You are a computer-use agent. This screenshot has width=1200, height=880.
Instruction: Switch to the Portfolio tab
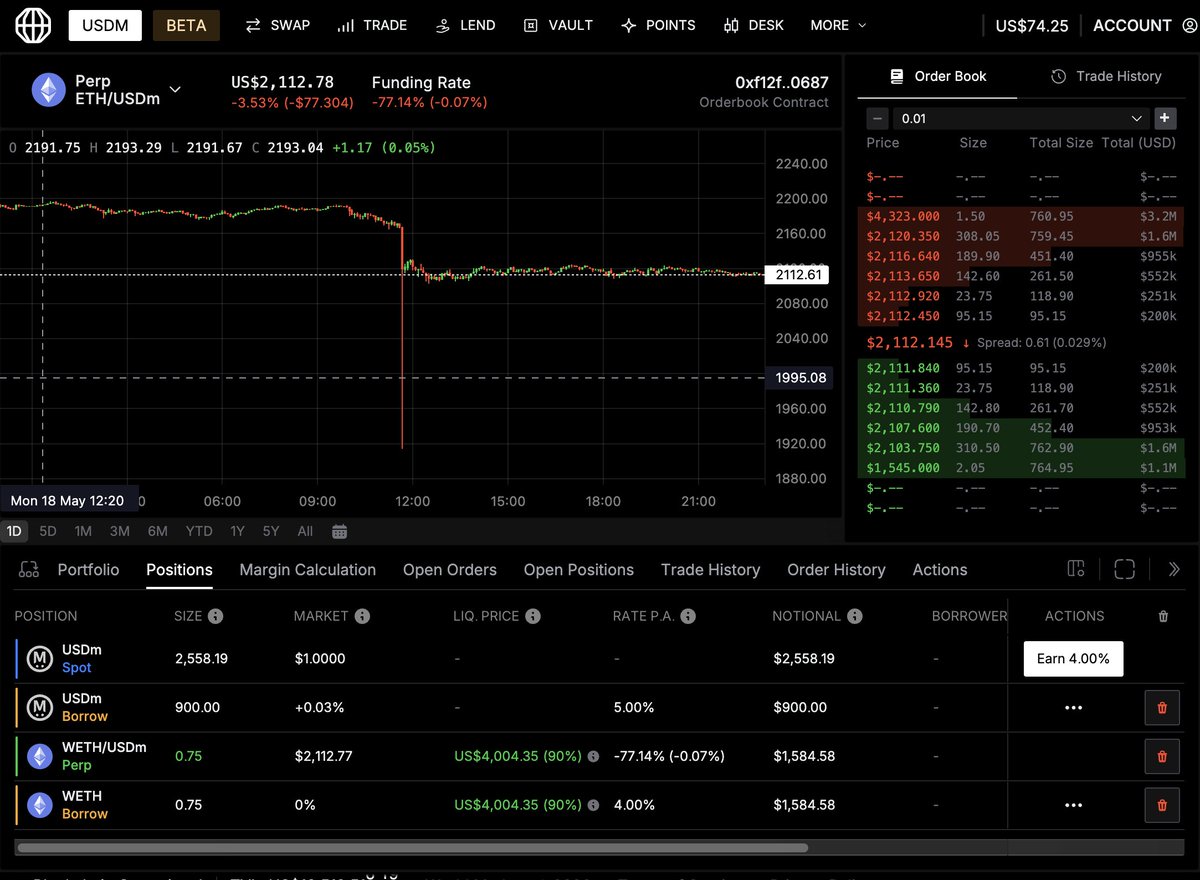88,570
